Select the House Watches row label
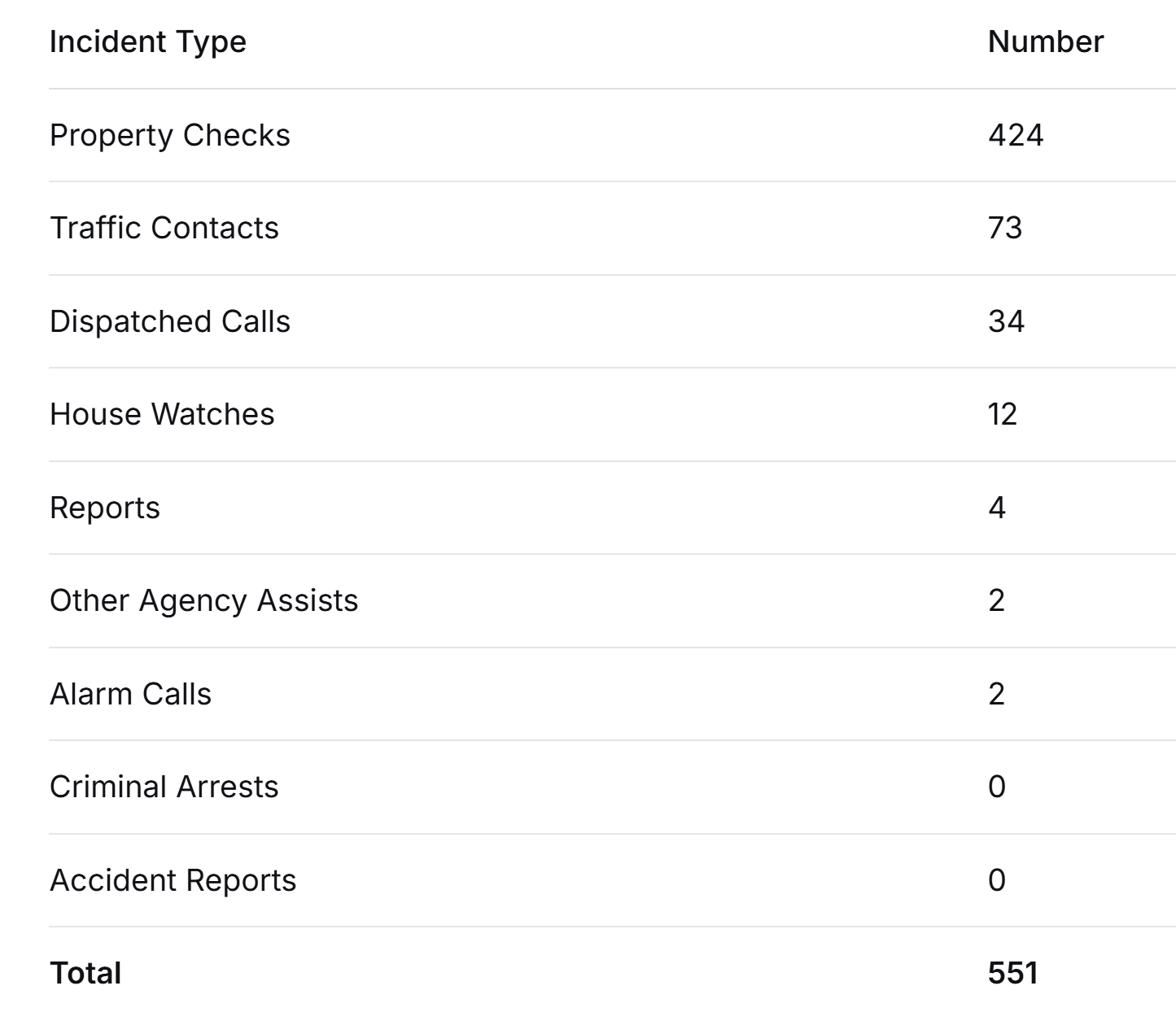Screen dimensions: 1176x1012 point(162,415)
